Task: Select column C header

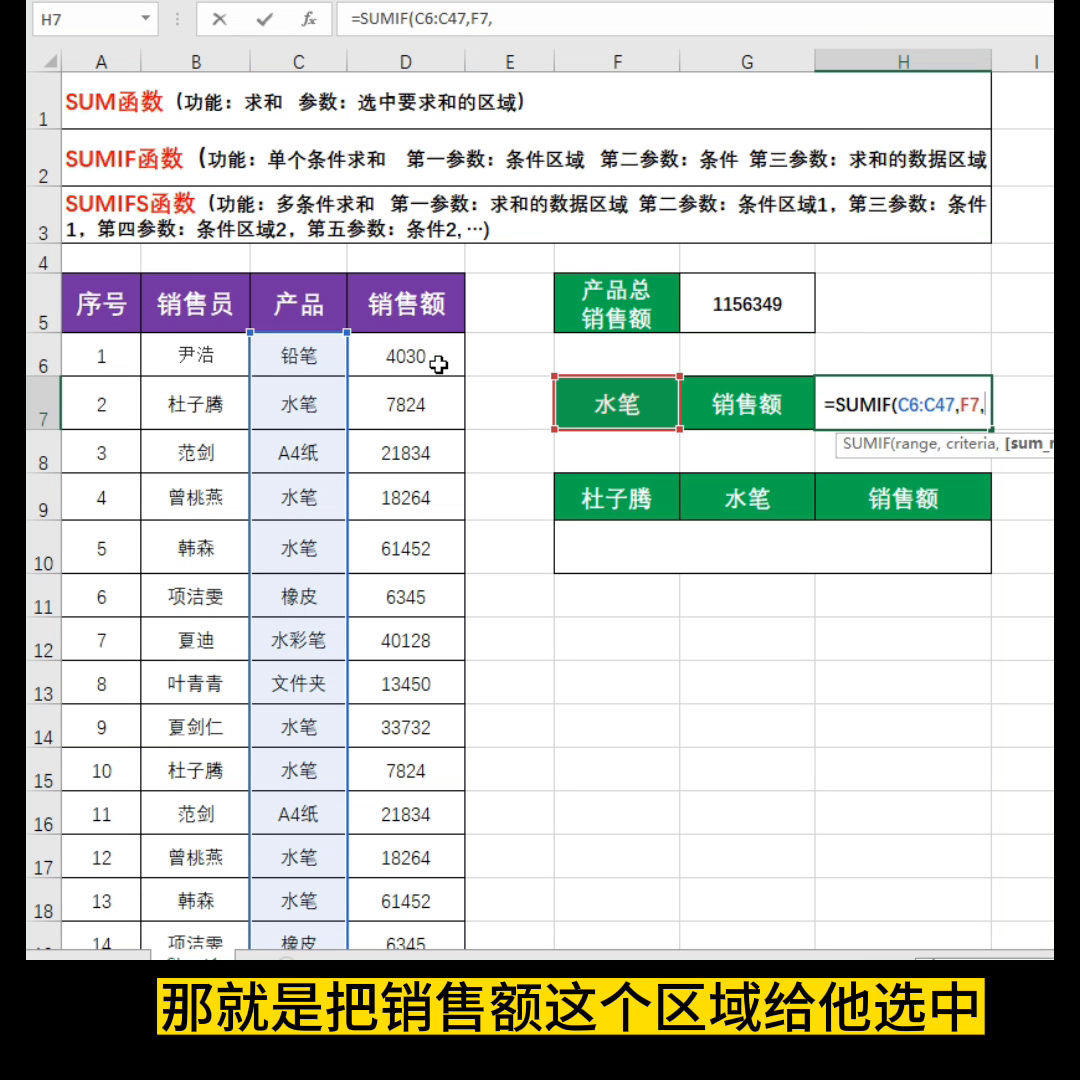Action: click(298, 61)
